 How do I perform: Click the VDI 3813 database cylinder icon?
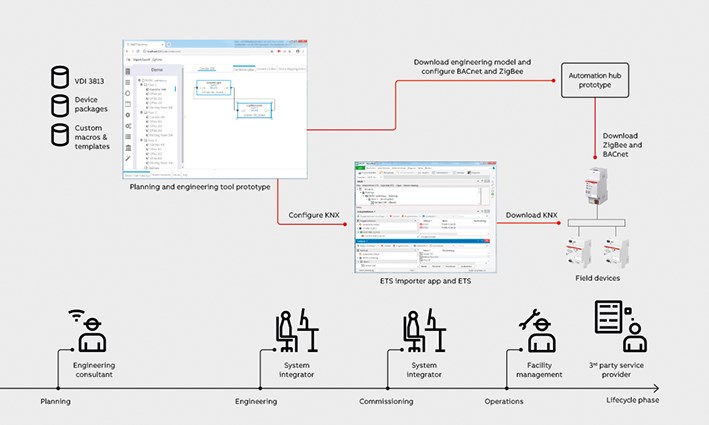[61, 78]
